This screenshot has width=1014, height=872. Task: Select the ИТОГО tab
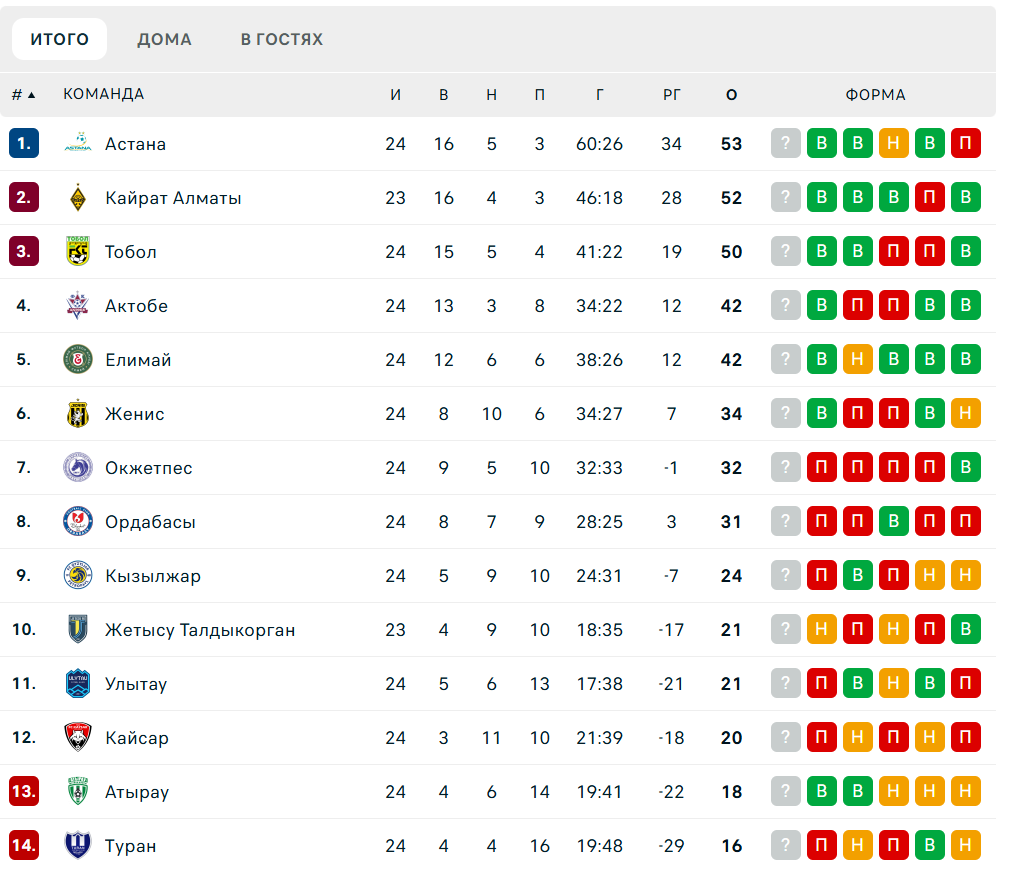(59, 39)
